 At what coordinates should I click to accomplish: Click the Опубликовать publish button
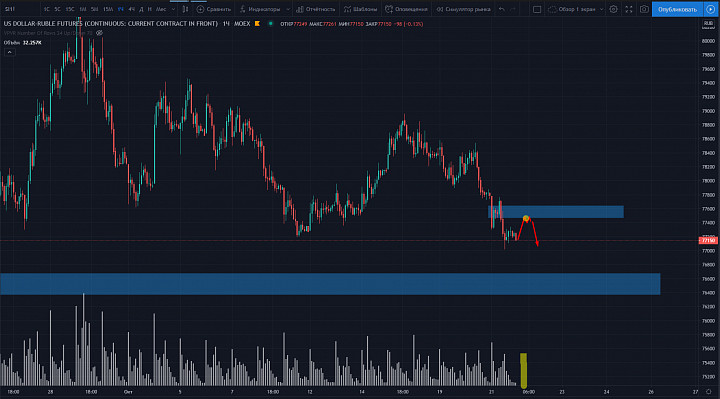tap(677, 9)
